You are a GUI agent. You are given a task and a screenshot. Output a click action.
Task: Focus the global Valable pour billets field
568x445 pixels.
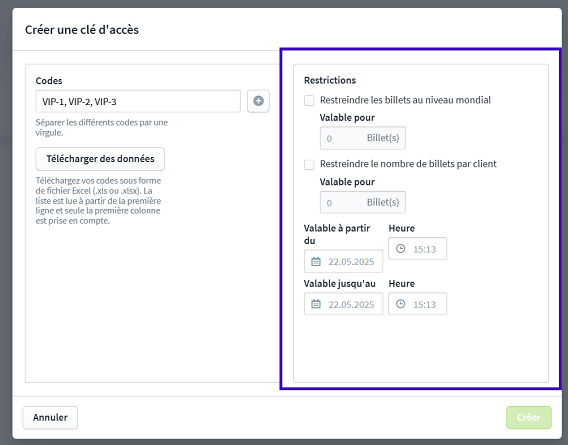[x=363, y=138]
